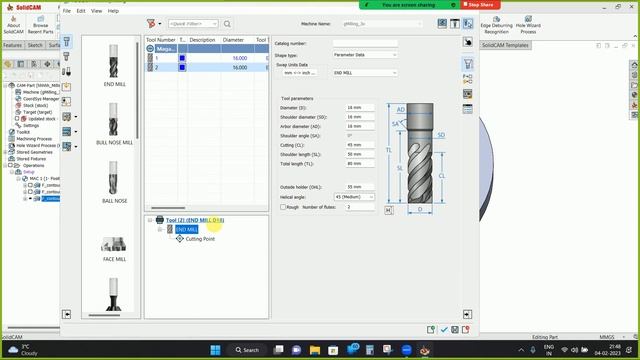
Task: Collapse the Tool (2) tree expander
Action: 150,220
